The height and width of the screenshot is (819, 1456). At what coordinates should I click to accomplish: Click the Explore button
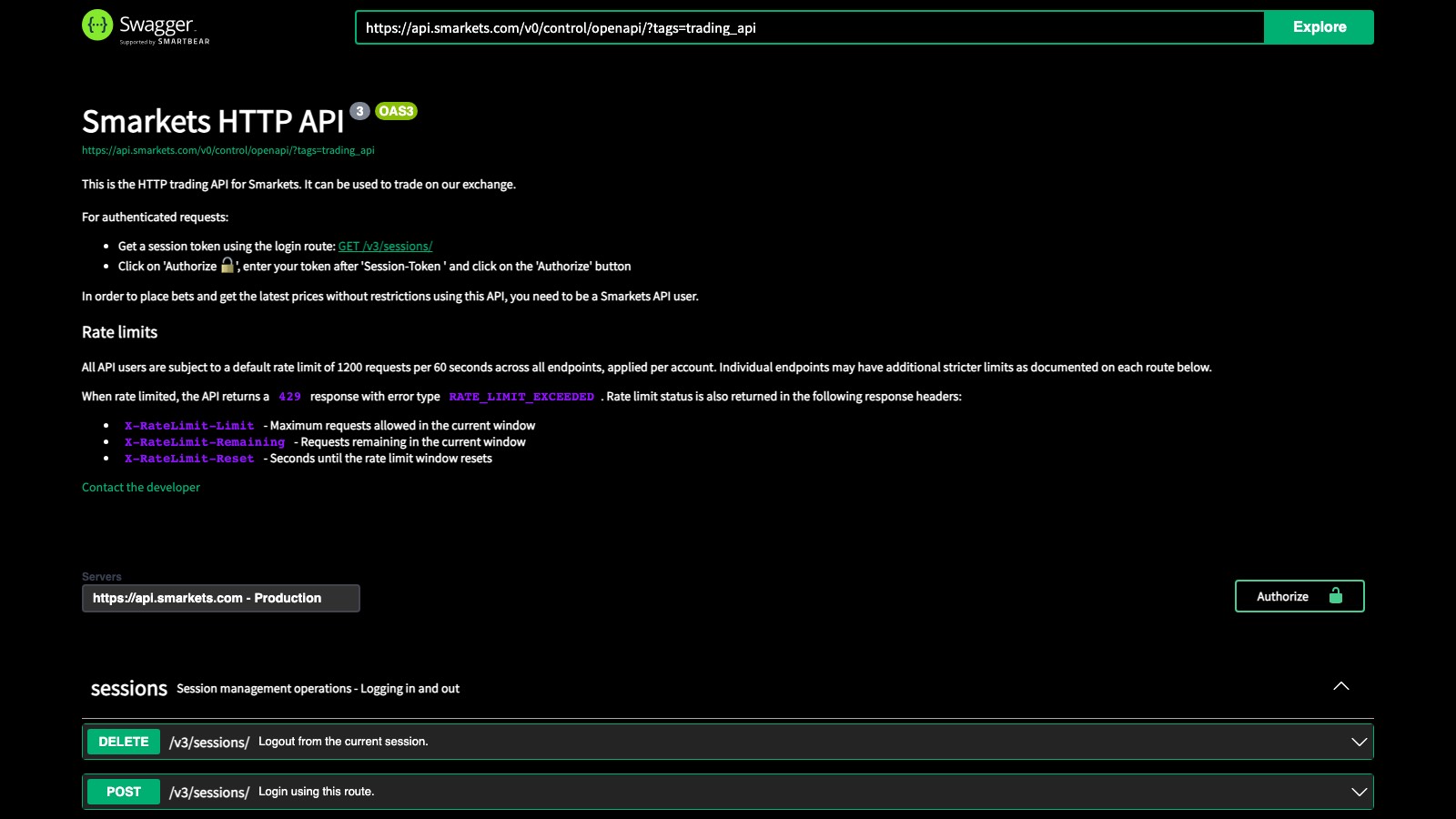[1319, 27]
